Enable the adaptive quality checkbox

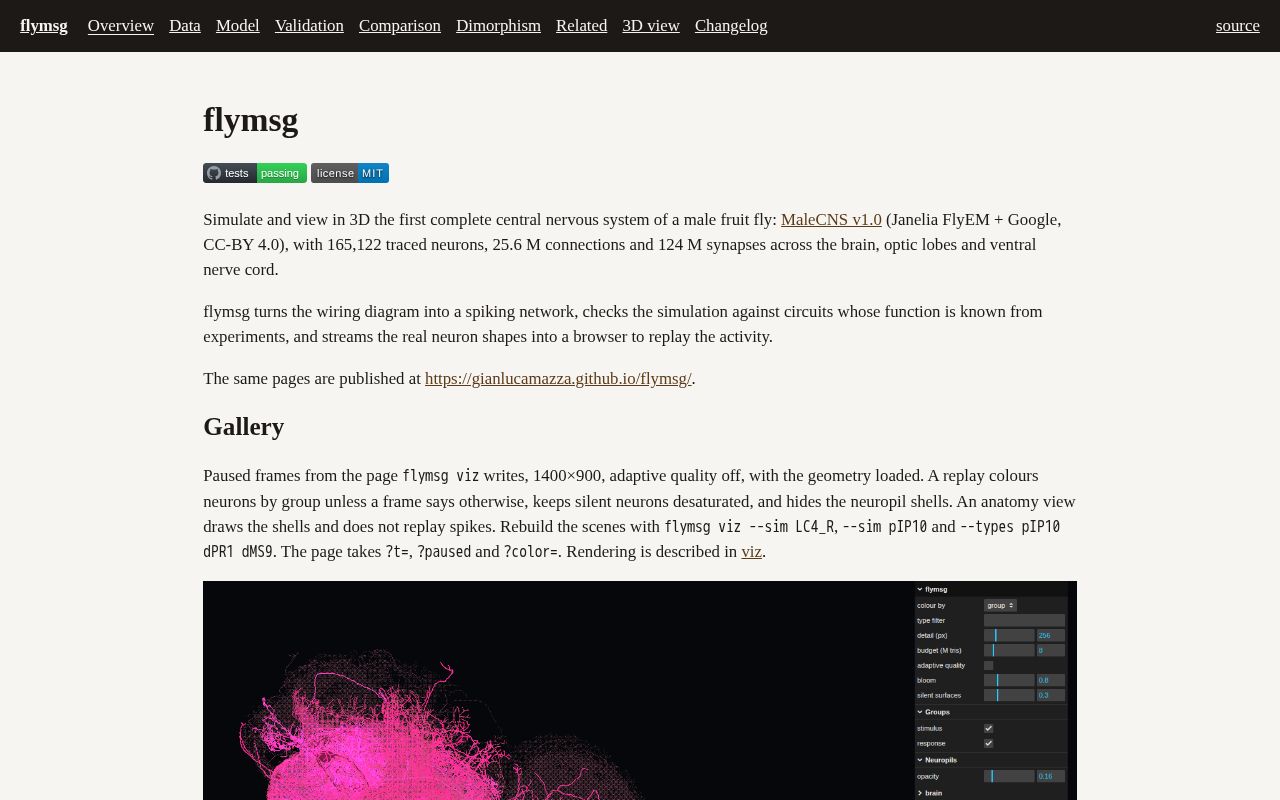coord(988,665)
